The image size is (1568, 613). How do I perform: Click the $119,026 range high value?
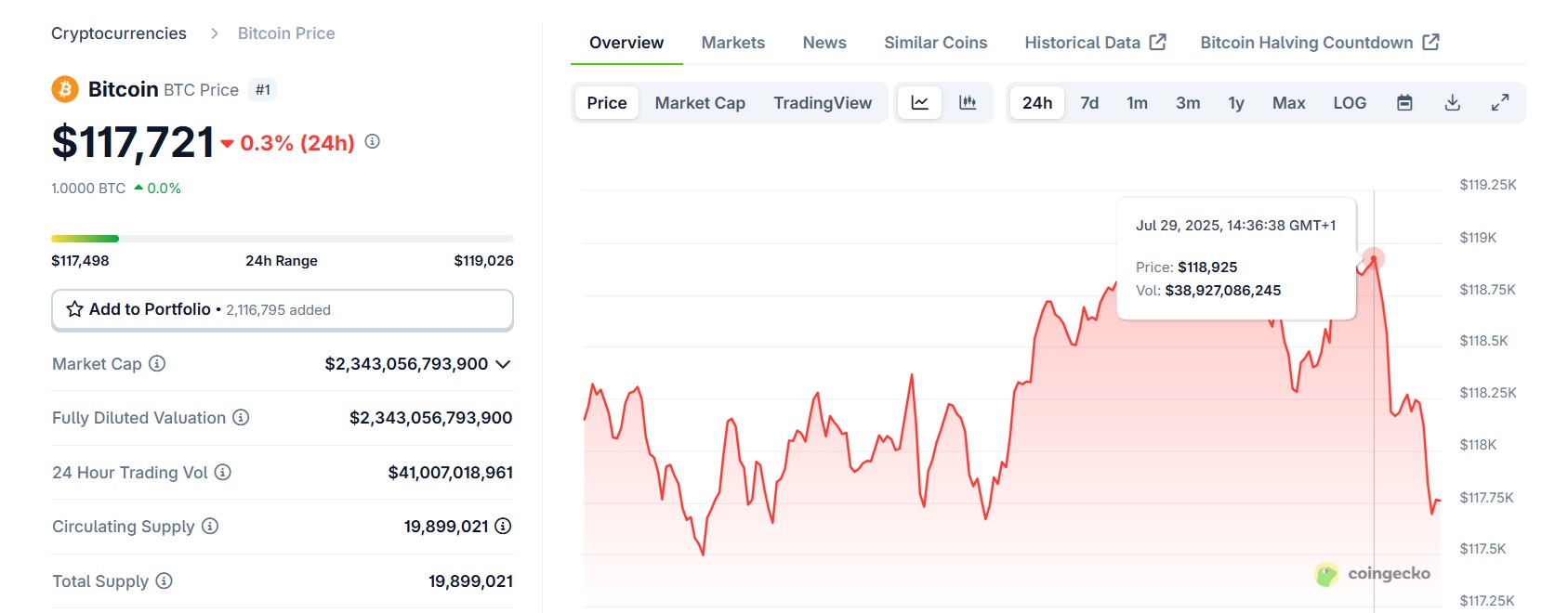click(483, 261)
